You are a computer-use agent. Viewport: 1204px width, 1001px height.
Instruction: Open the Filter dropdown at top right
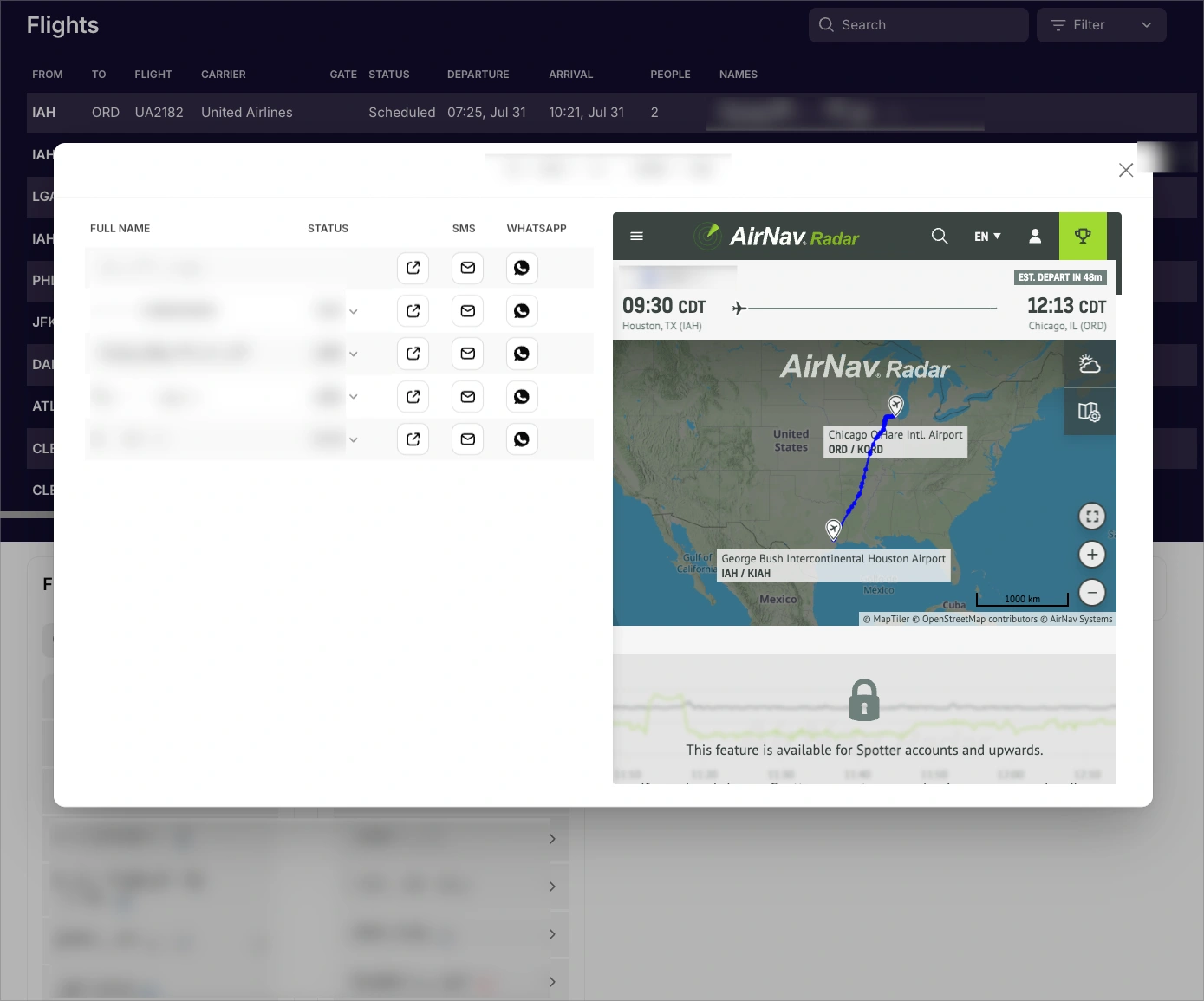click(1101, 24)
